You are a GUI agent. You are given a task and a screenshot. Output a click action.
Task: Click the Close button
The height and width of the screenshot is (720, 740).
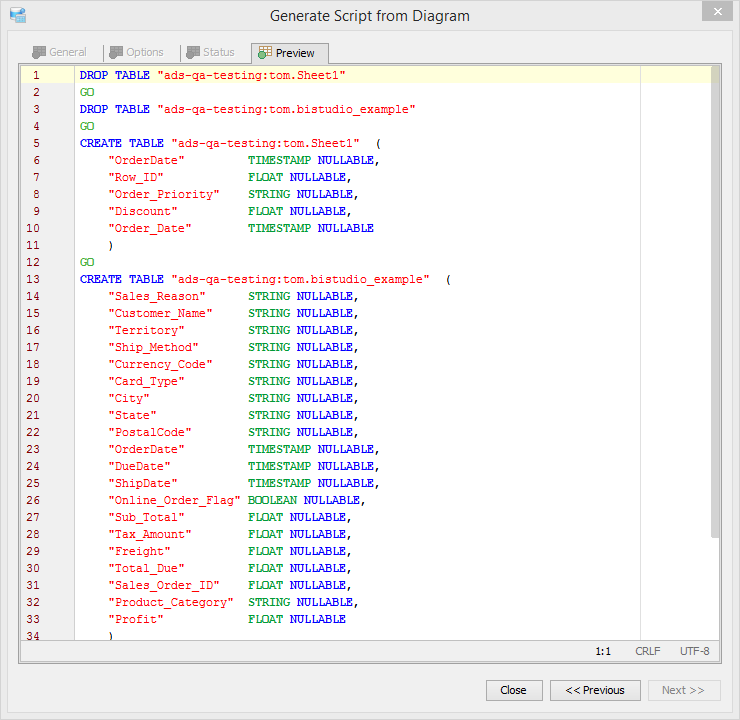[514, 690]
